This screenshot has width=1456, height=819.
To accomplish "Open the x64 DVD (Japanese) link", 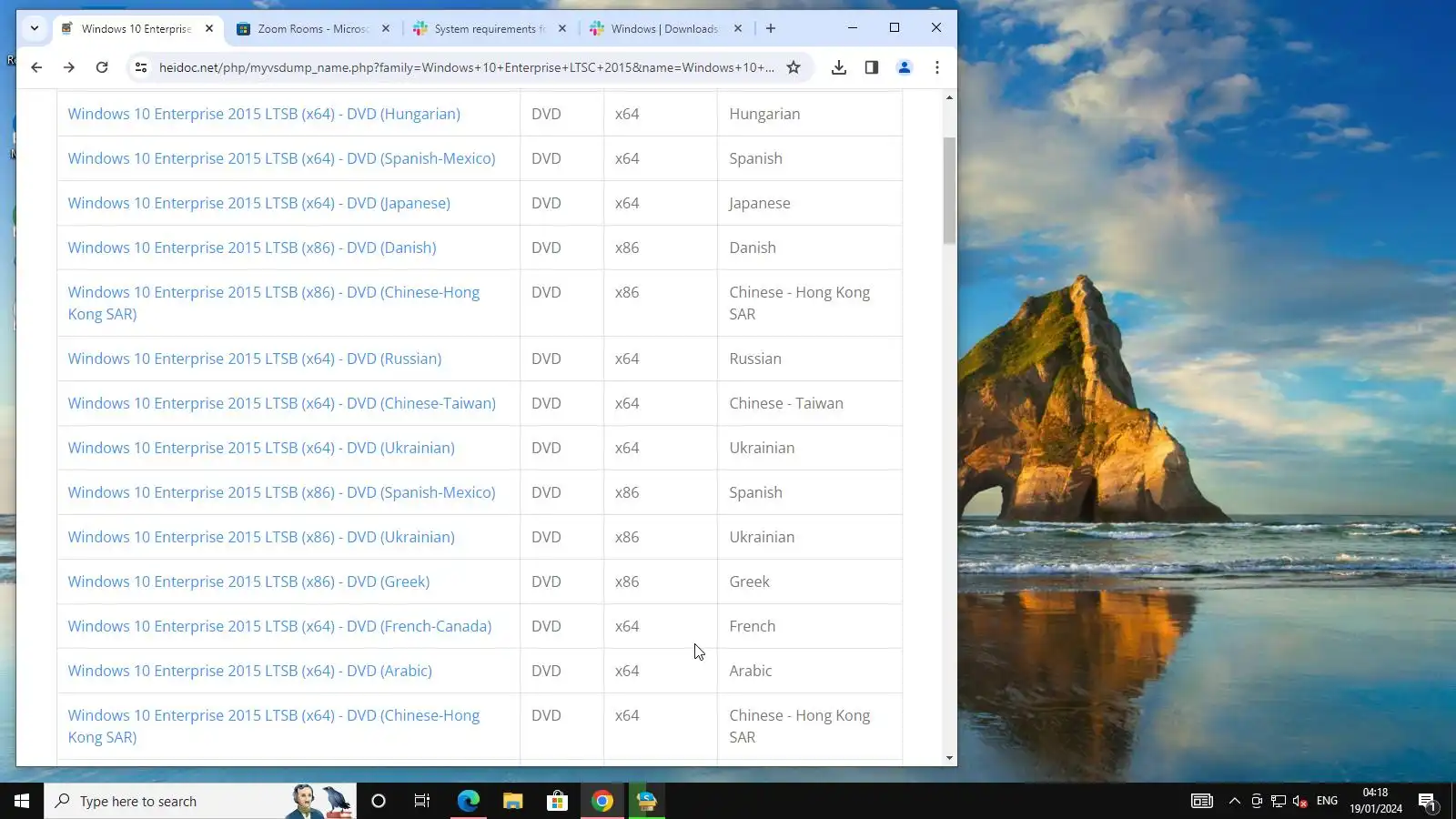I will coord(259,203).
